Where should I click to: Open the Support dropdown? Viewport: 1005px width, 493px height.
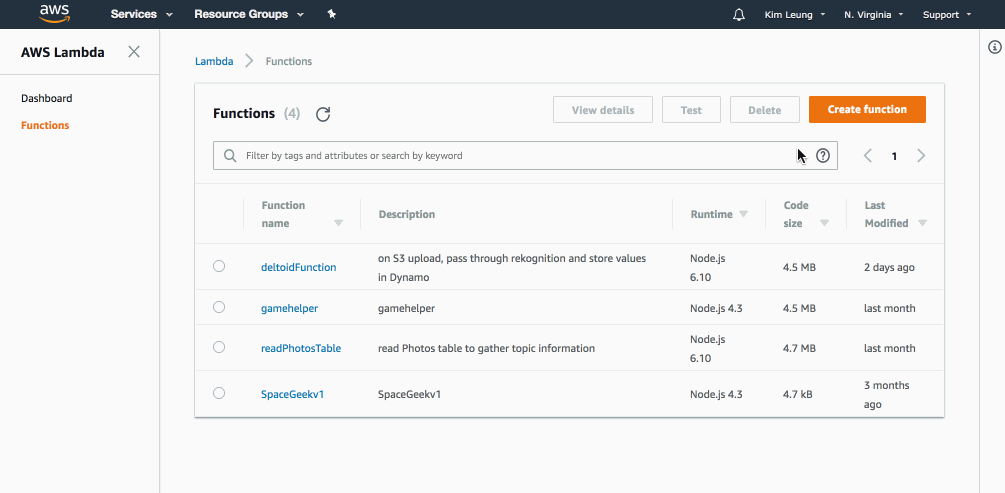click(947, 15)
